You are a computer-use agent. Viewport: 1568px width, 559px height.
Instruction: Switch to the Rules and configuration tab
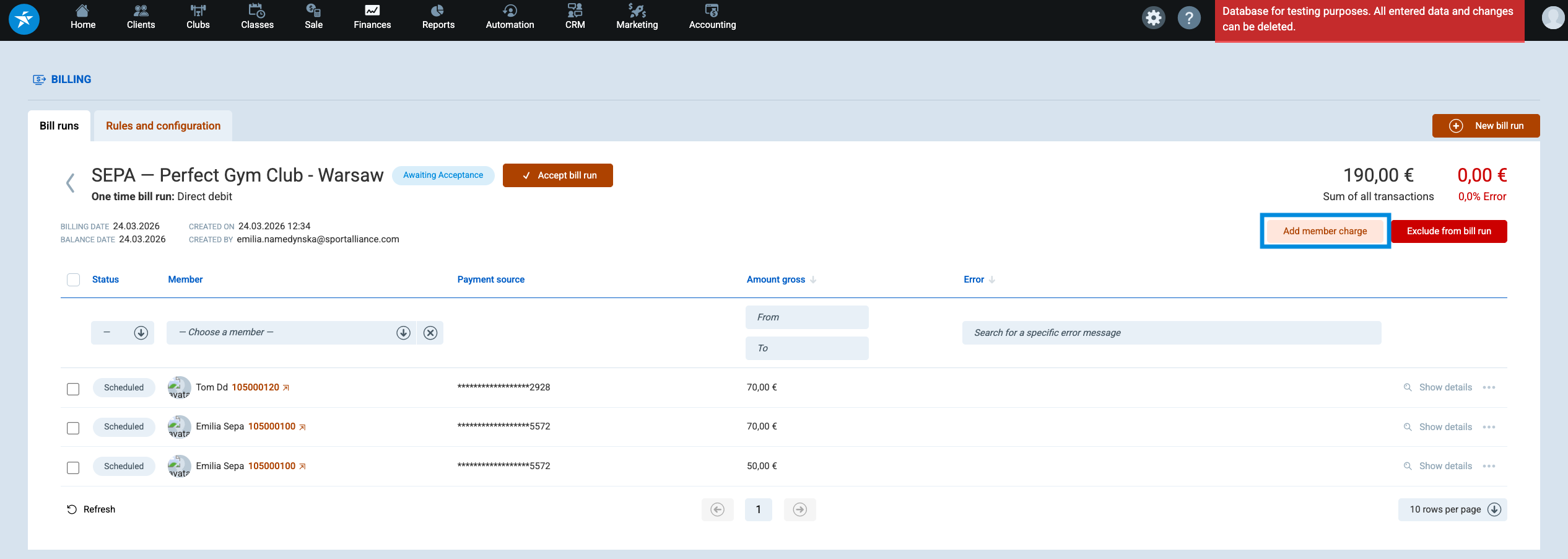coord(163,125)
